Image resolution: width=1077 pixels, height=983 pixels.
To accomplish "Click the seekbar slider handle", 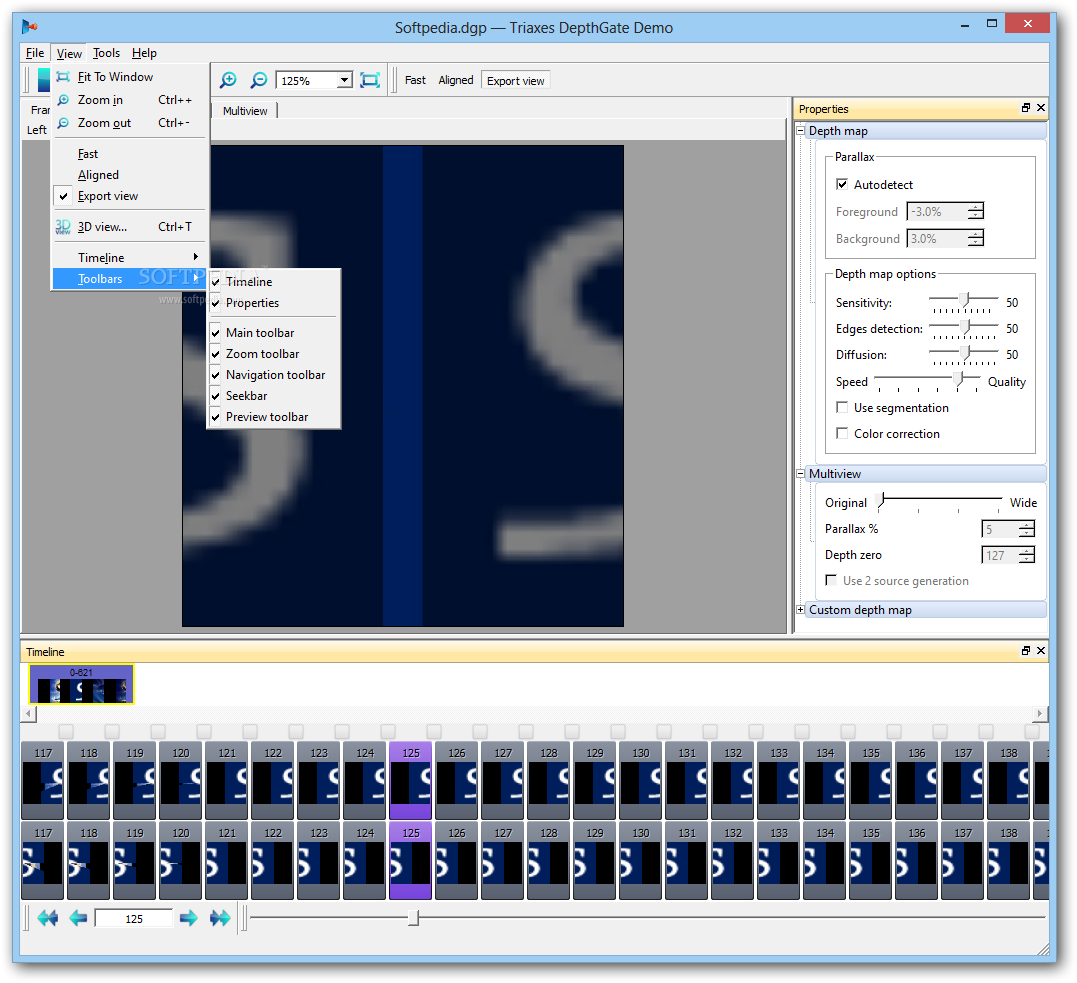I will click(413, 918).
